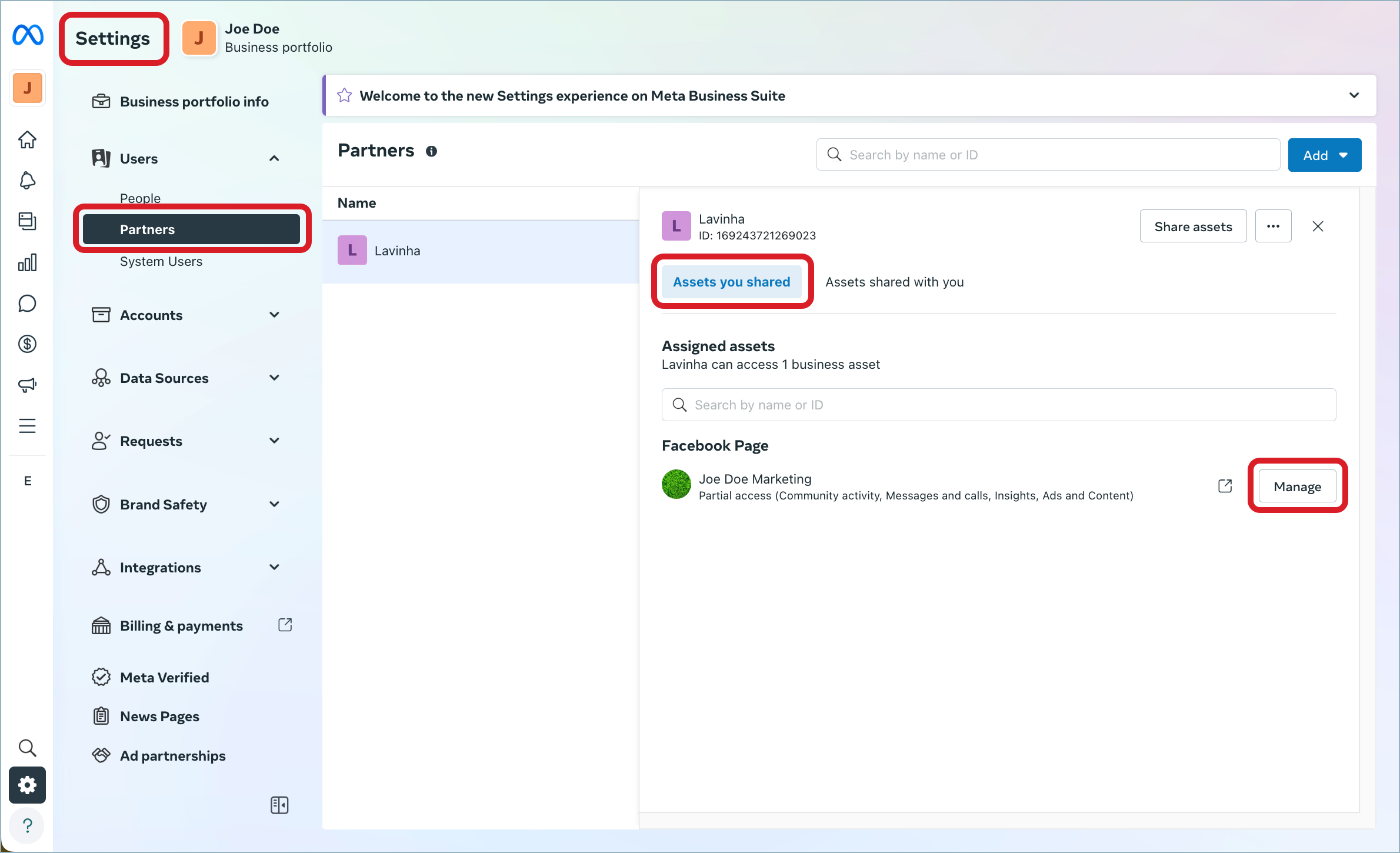Screen dimensions: 1400x853
Task: Click the Meta Business Suite home icon
Action: click(27, 140)
